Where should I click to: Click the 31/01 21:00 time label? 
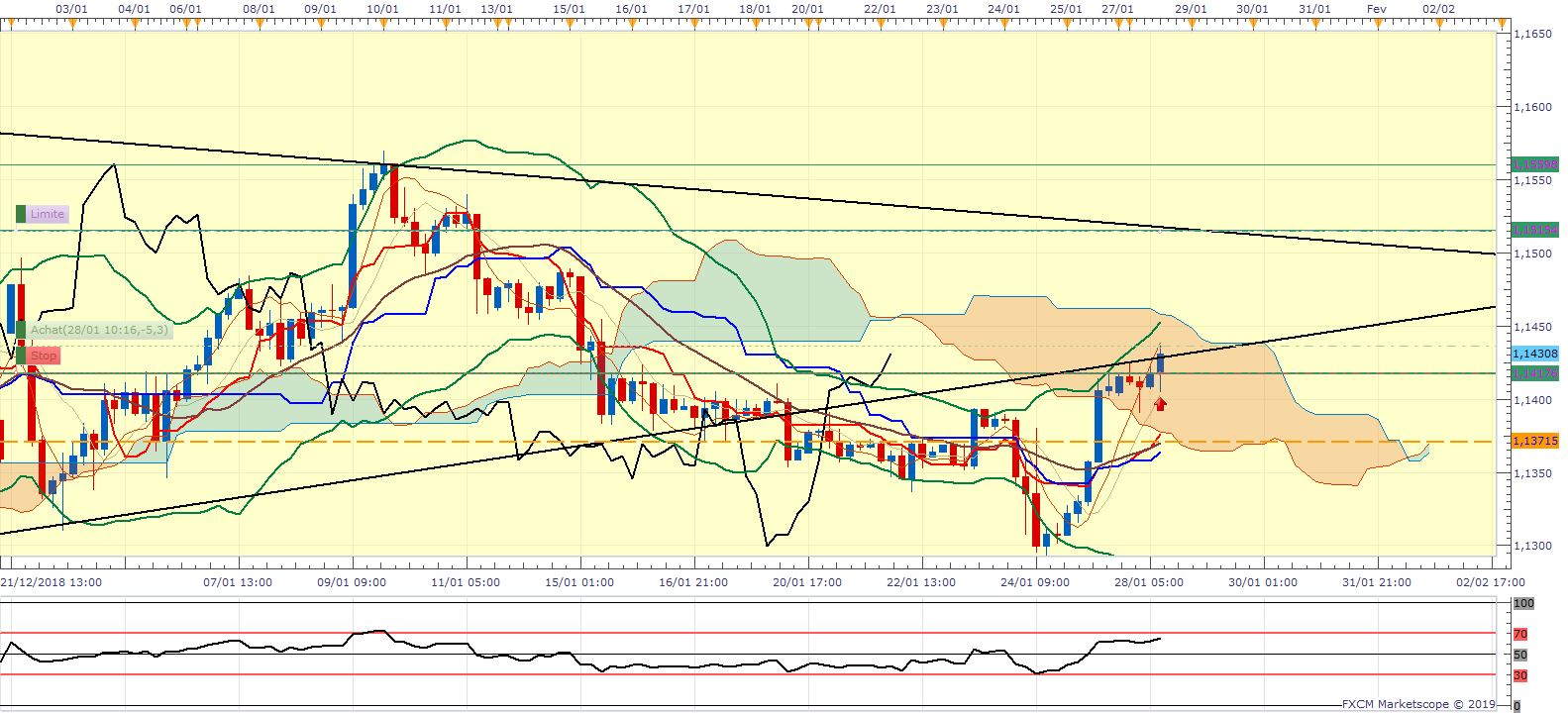[1377, 582]
